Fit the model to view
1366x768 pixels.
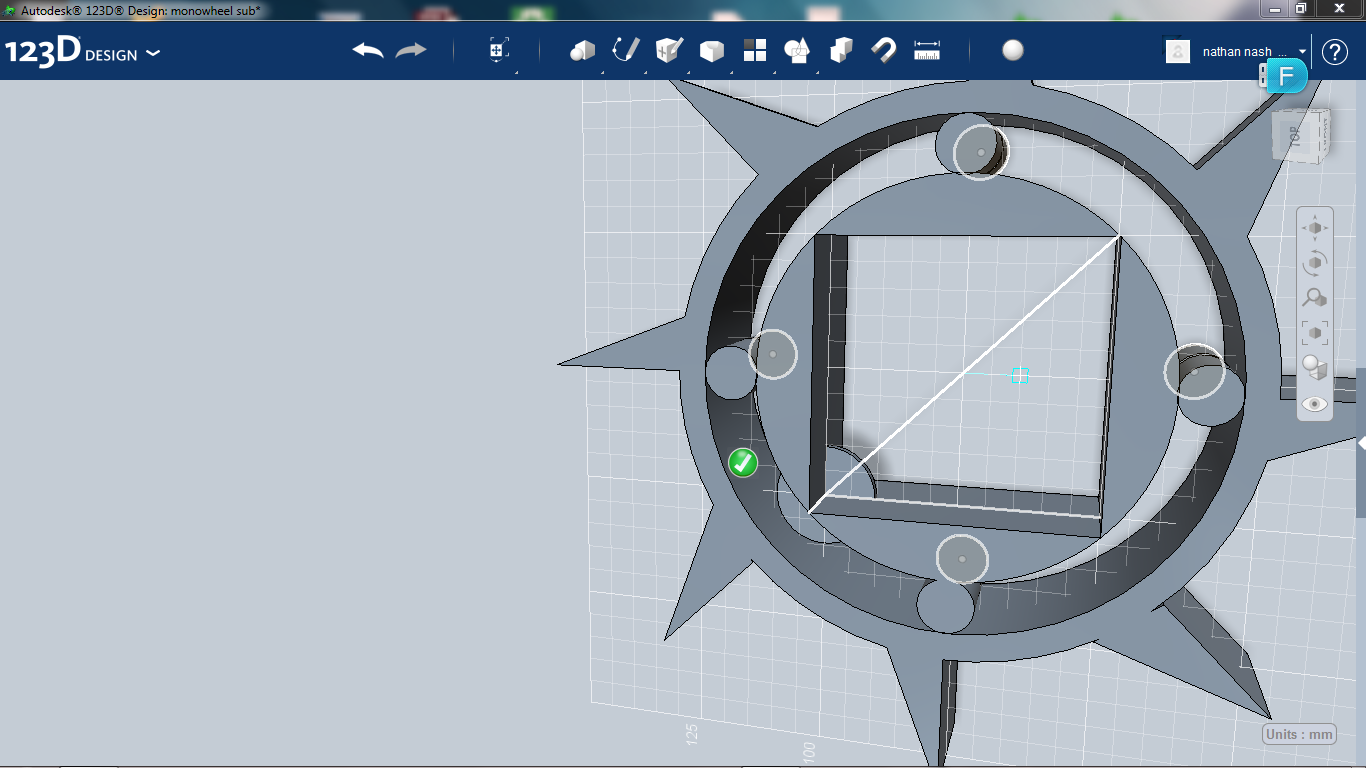point(1314,333)
